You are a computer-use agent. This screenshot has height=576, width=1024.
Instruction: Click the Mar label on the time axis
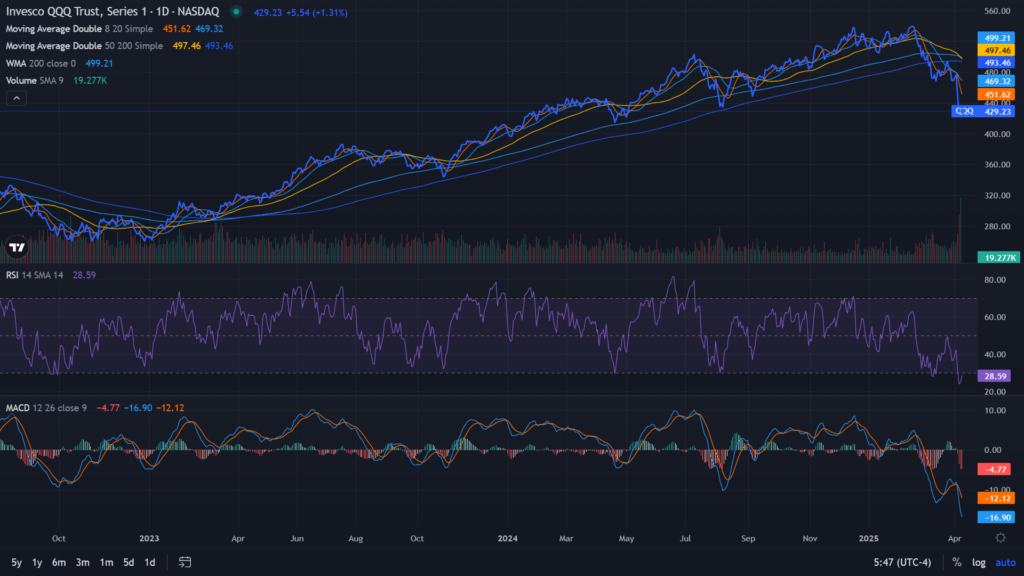[x=566, y=538]
